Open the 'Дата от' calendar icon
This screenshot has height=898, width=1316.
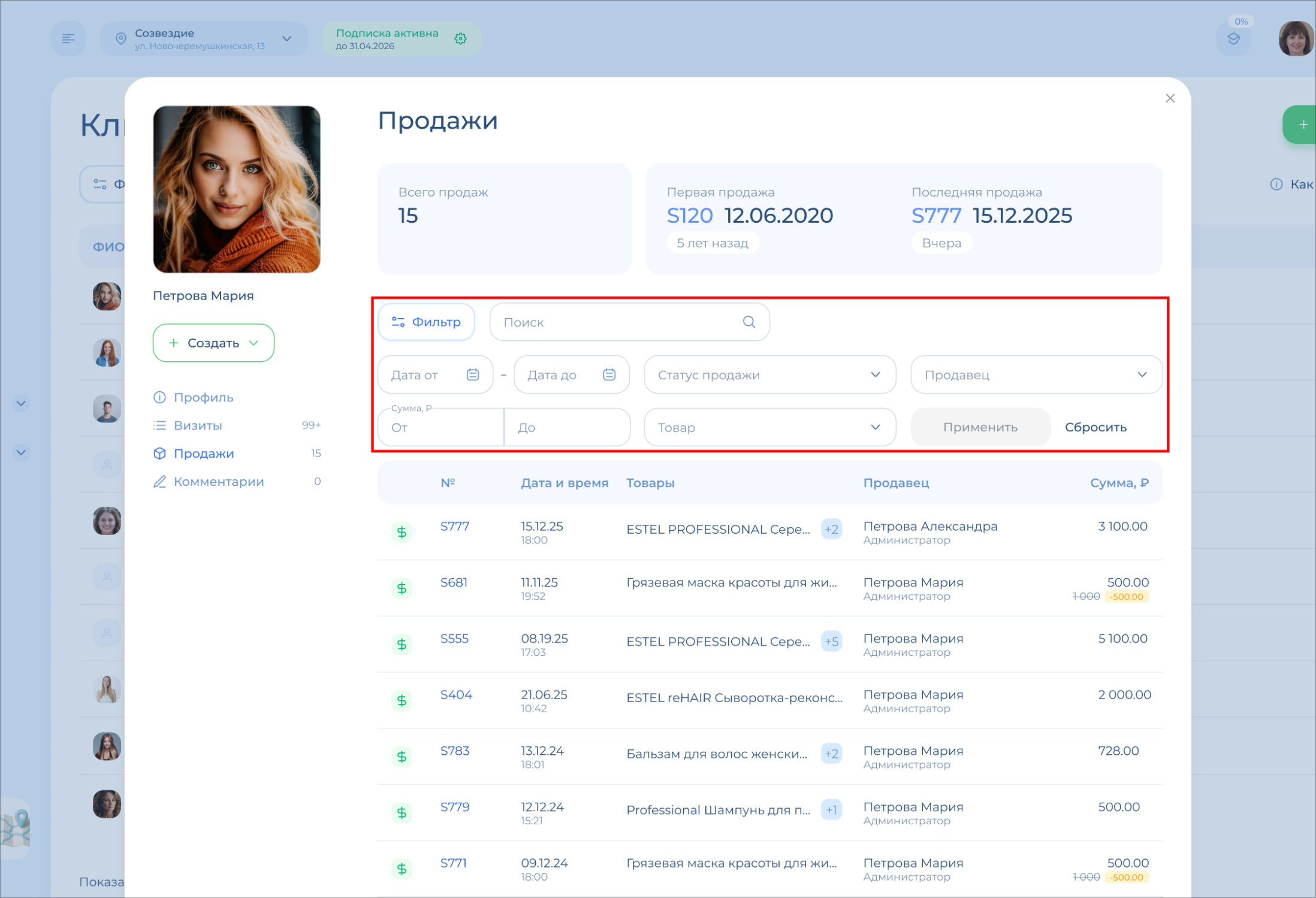[473, 375]
